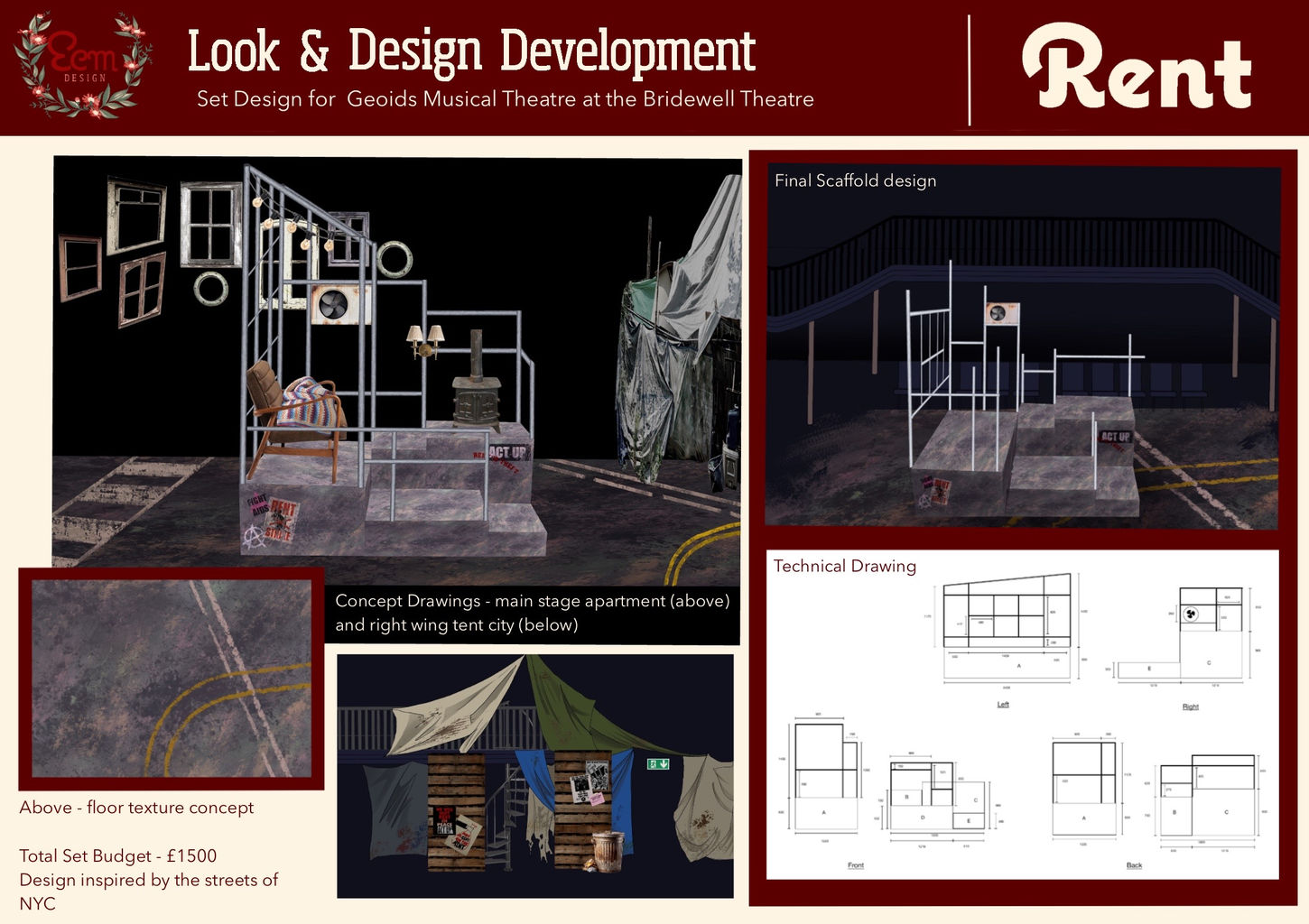Select the "Final Scaffold design" label
The width and height of the screenshot is (1309, 924).
point(855,180)
